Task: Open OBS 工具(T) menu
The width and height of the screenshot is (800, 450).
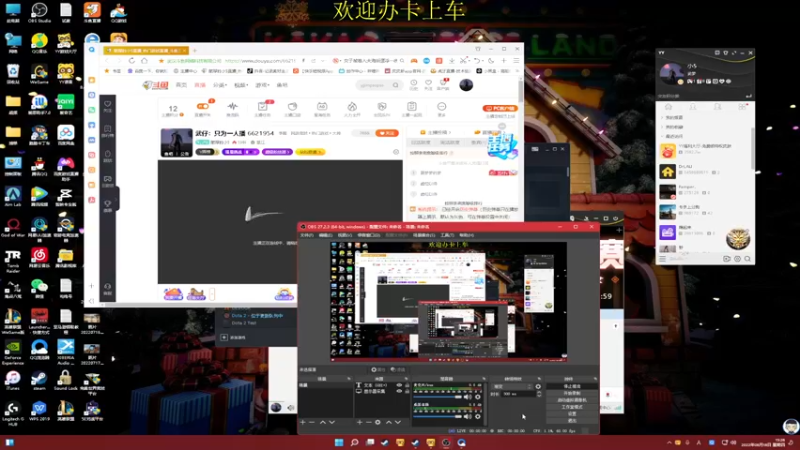Action: tap(447, 235)
